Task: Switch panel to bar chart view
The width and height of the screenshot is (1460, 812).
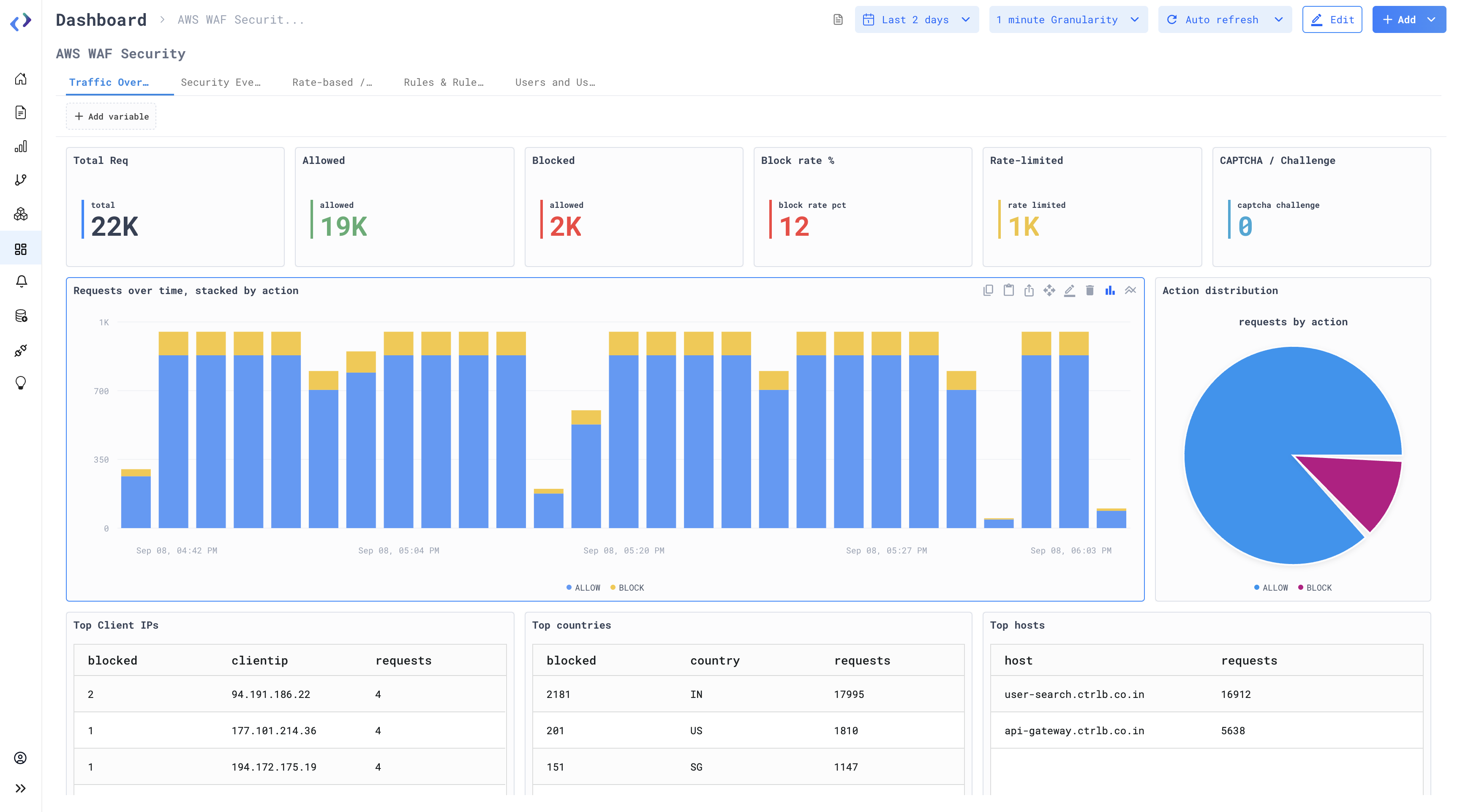Action: coord(1110,290)
